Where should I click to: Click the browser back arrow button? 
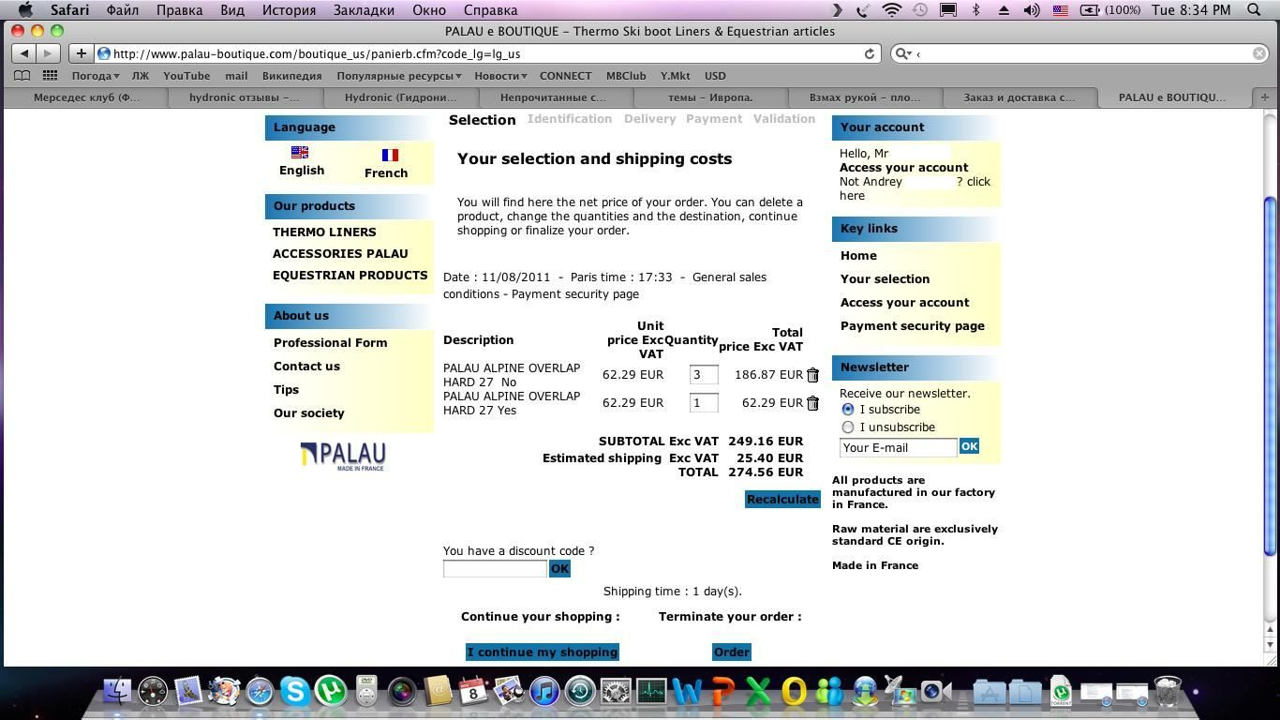tap(24, 54)
